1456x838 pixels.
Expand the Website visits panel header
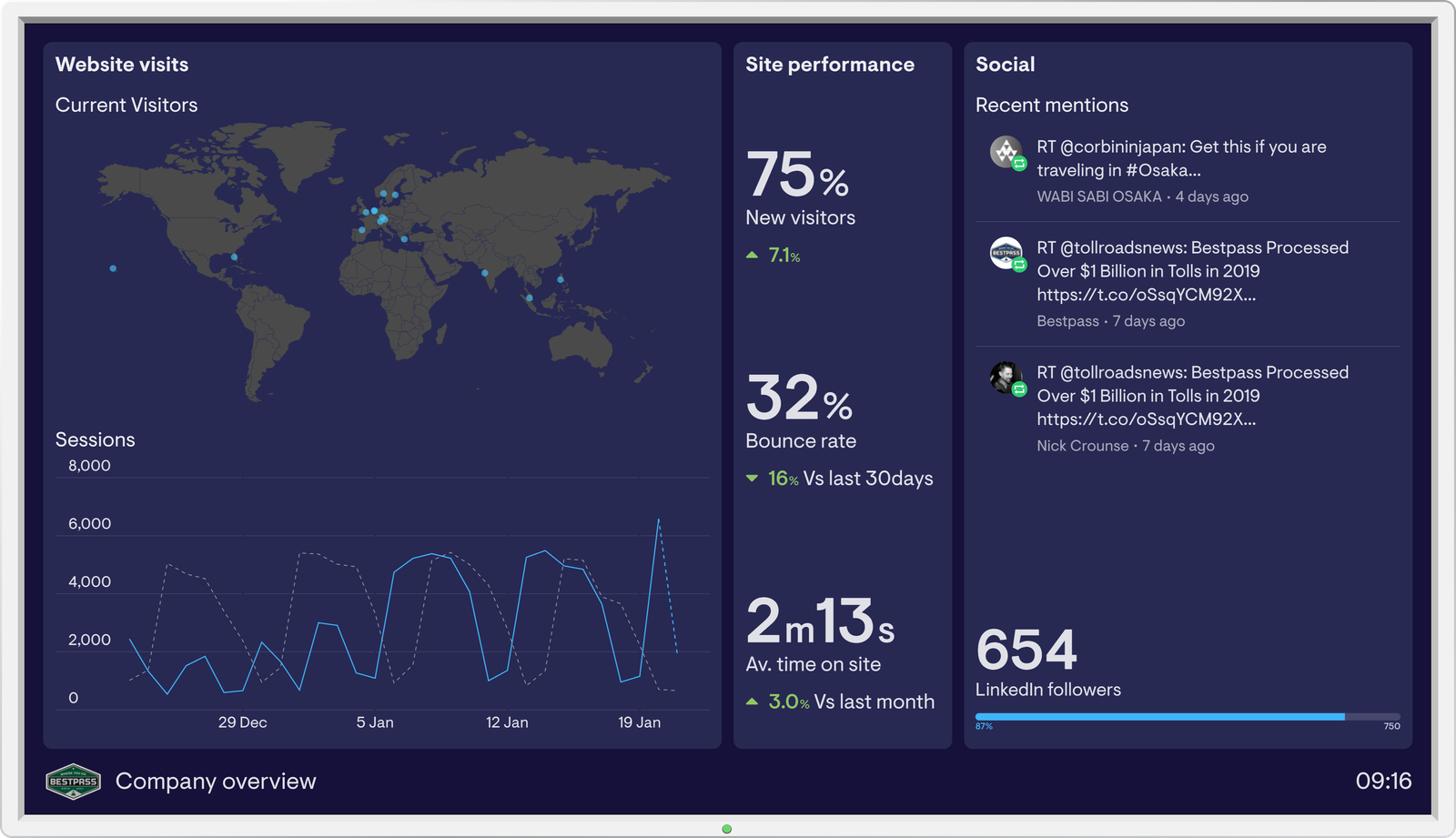point(122,64)
